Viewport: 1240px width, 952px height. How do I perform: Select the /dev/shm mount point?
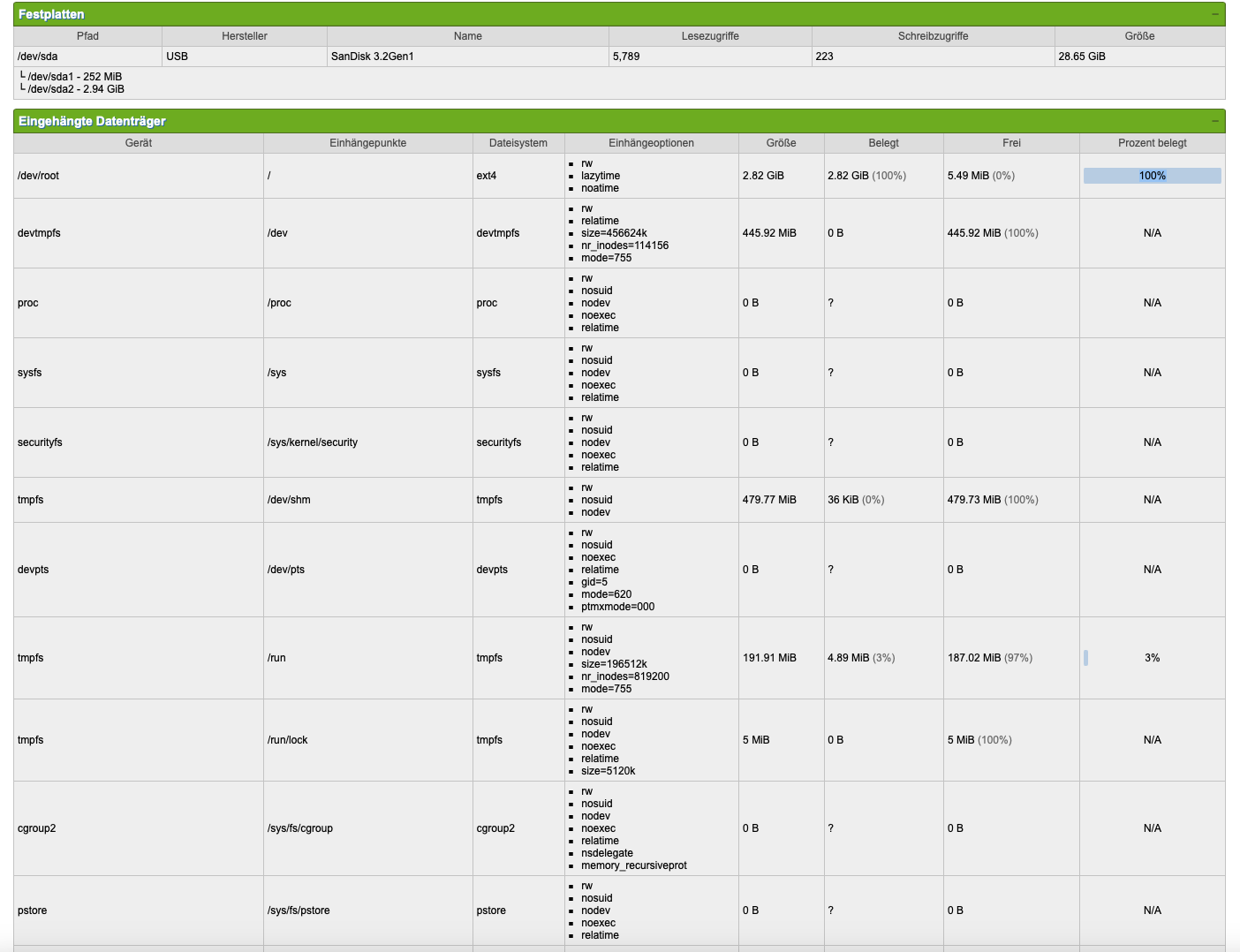(289, 500)
